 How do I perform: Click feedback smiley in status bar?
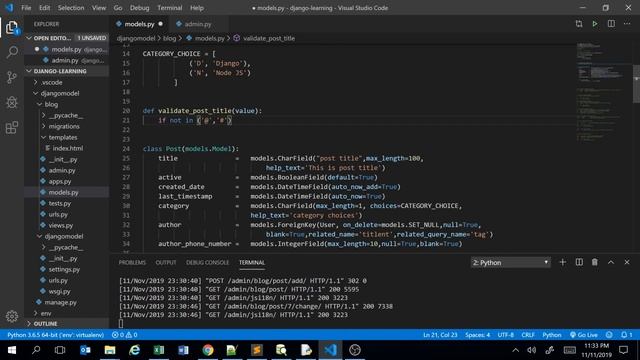tap(609, 335)
